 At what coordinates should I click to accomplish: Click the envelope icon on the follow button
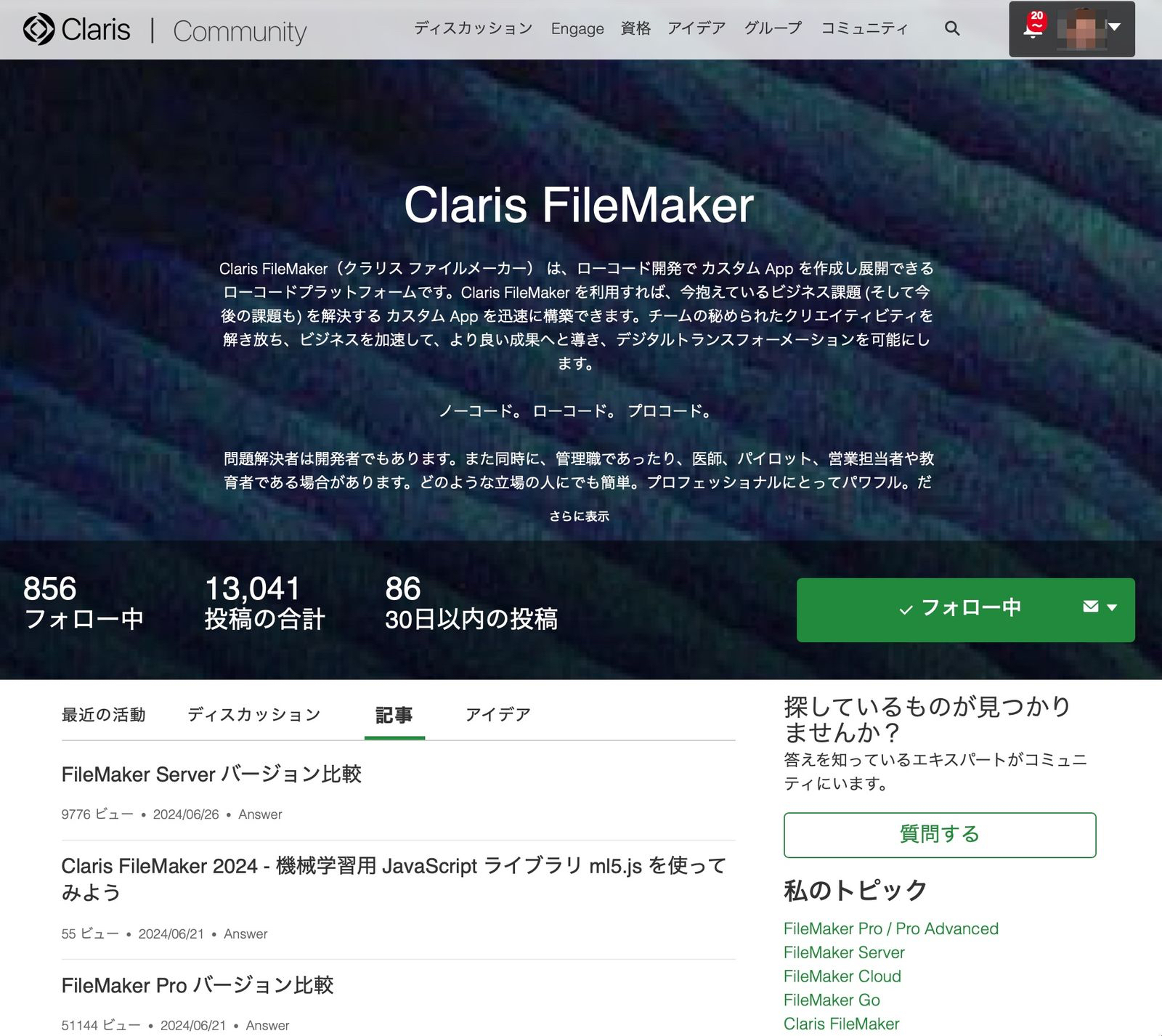tap(1089, 610)
